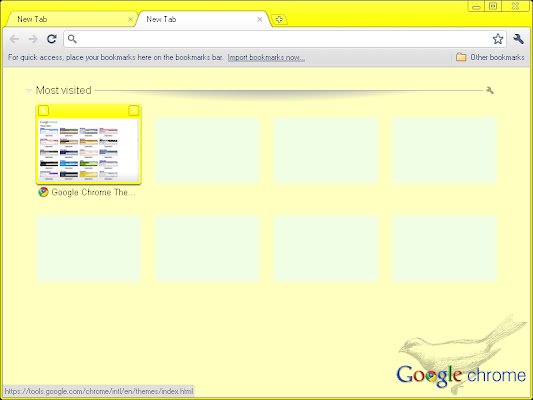Collapse the Most visited section
The height and width of the screenshot is (400, 533).
29,90
